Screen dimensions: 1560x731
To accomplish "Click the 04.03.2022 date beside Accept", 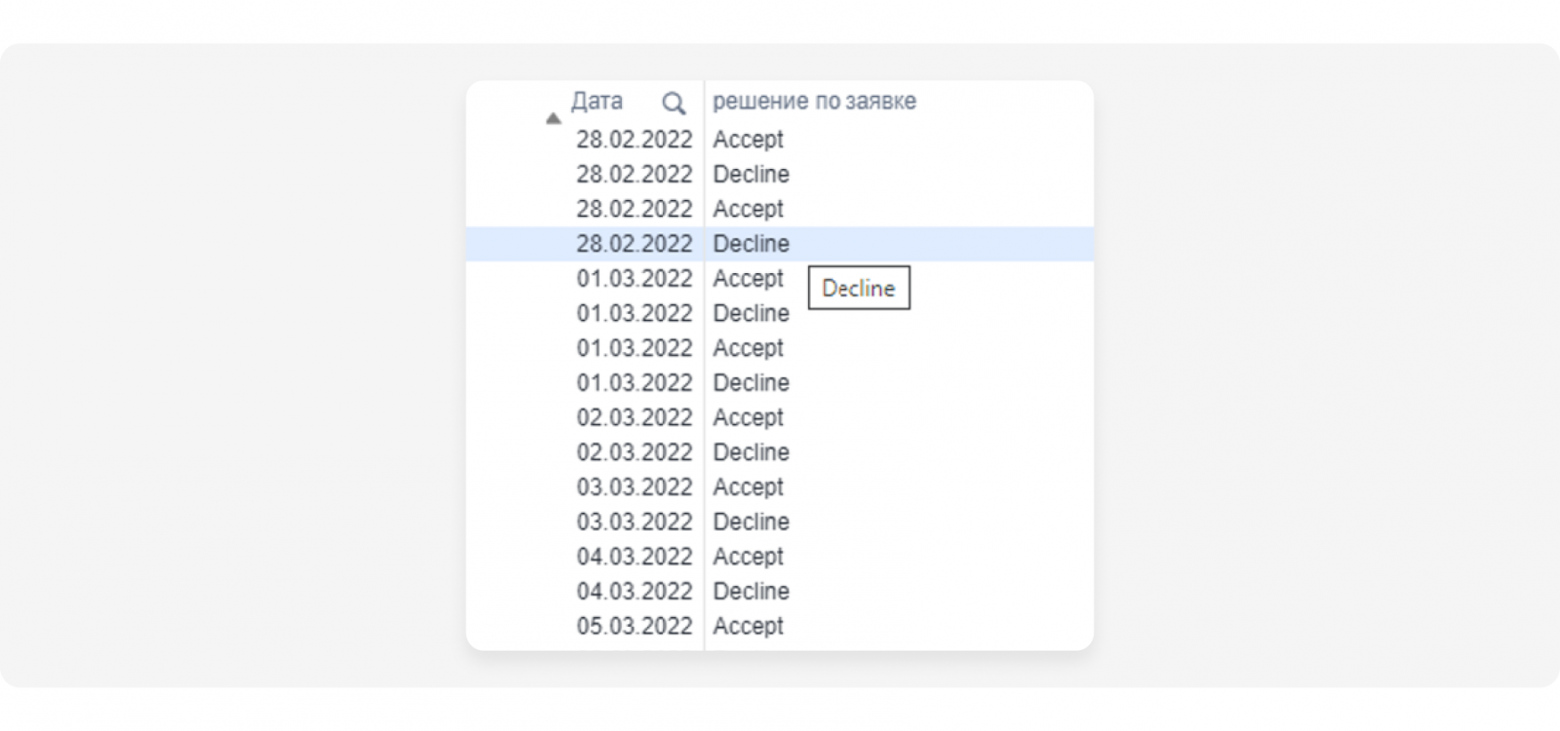I will point(634,556).
